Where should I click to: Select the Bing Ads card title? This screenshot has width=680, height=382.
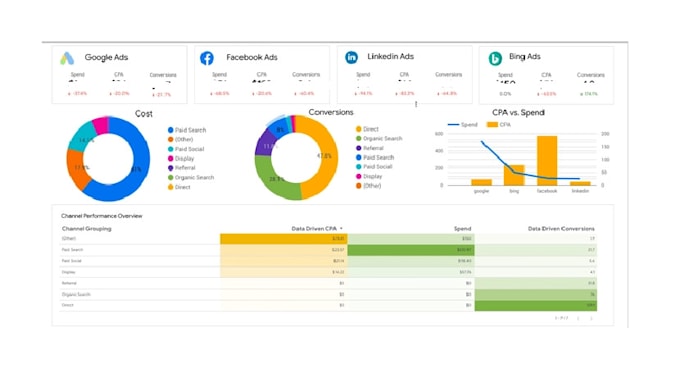click(x=524, y=56)
